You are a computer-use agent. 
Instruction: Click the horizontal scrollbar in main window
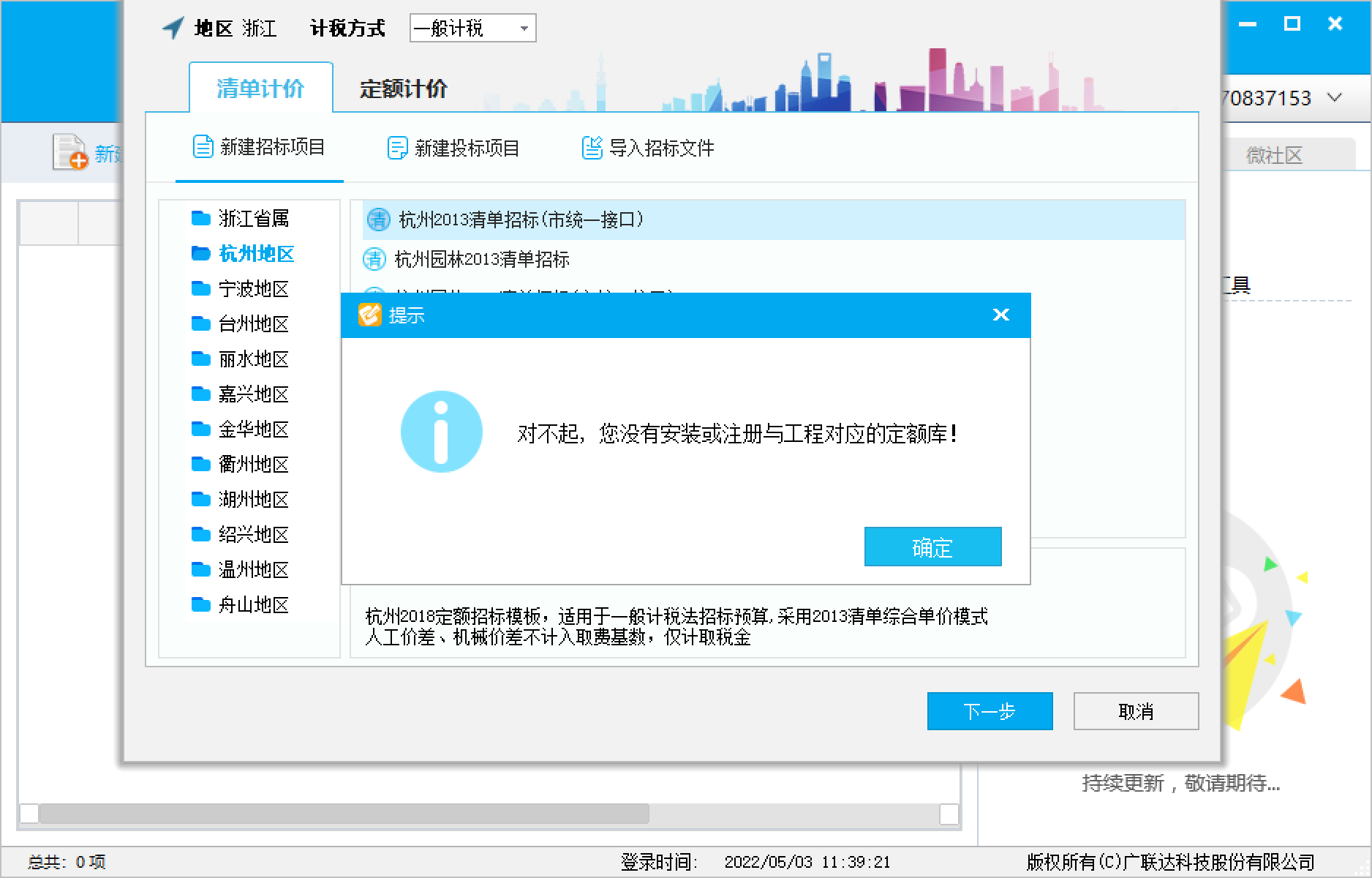click(344, 813)
